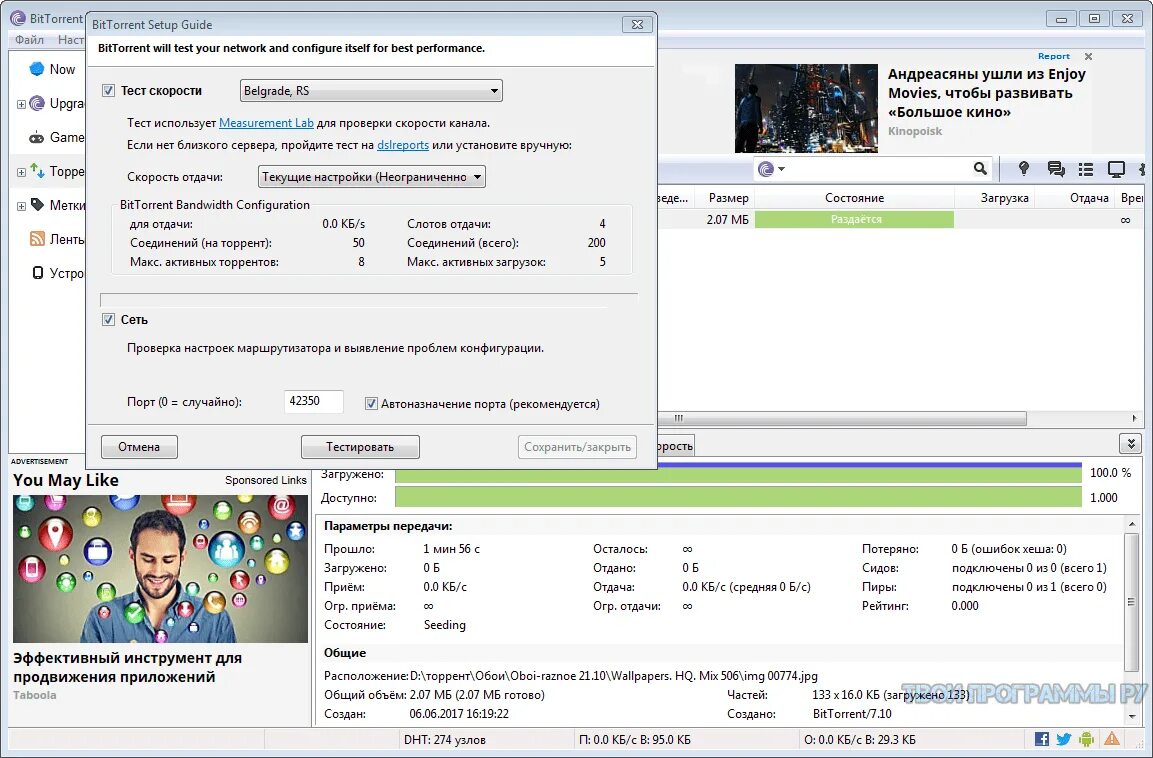This screenshot has height=758, width=1153.
Task: Toggle the Сеть checkbox
Action: pos(108,319)
